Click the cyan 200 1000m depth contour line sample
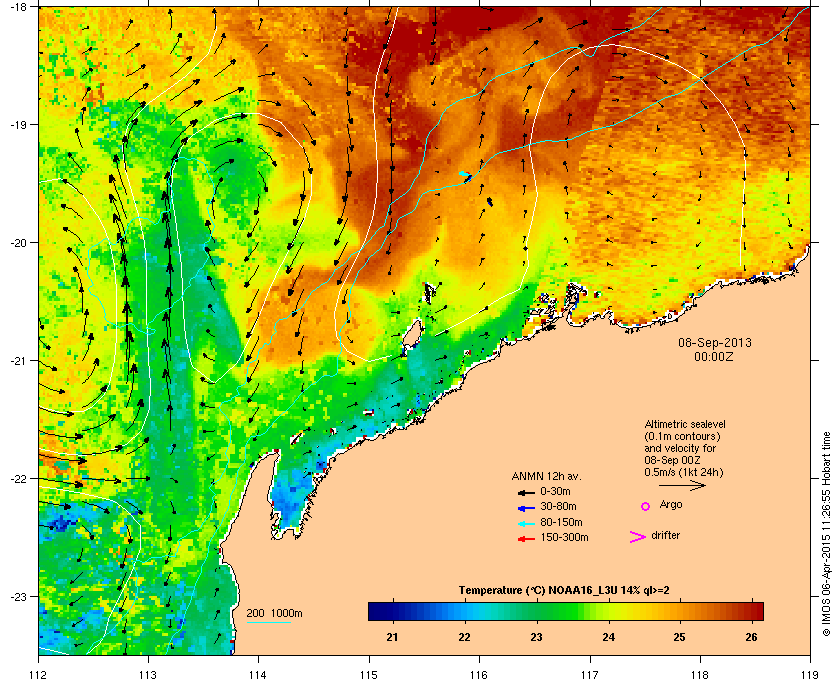 click(x=268, y=623)
